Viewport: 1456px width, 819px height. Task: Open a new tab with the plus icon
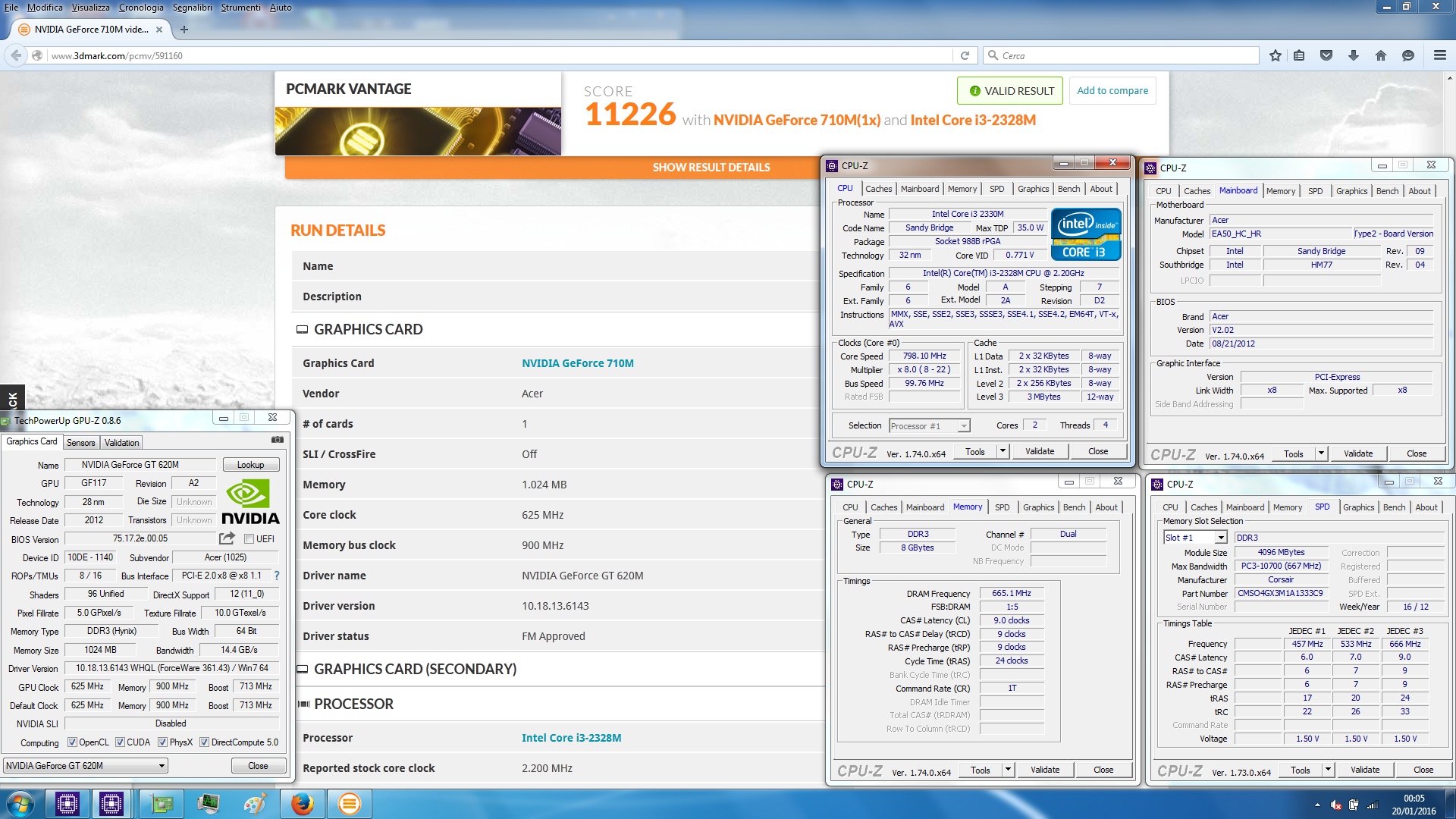click(184, 30)
